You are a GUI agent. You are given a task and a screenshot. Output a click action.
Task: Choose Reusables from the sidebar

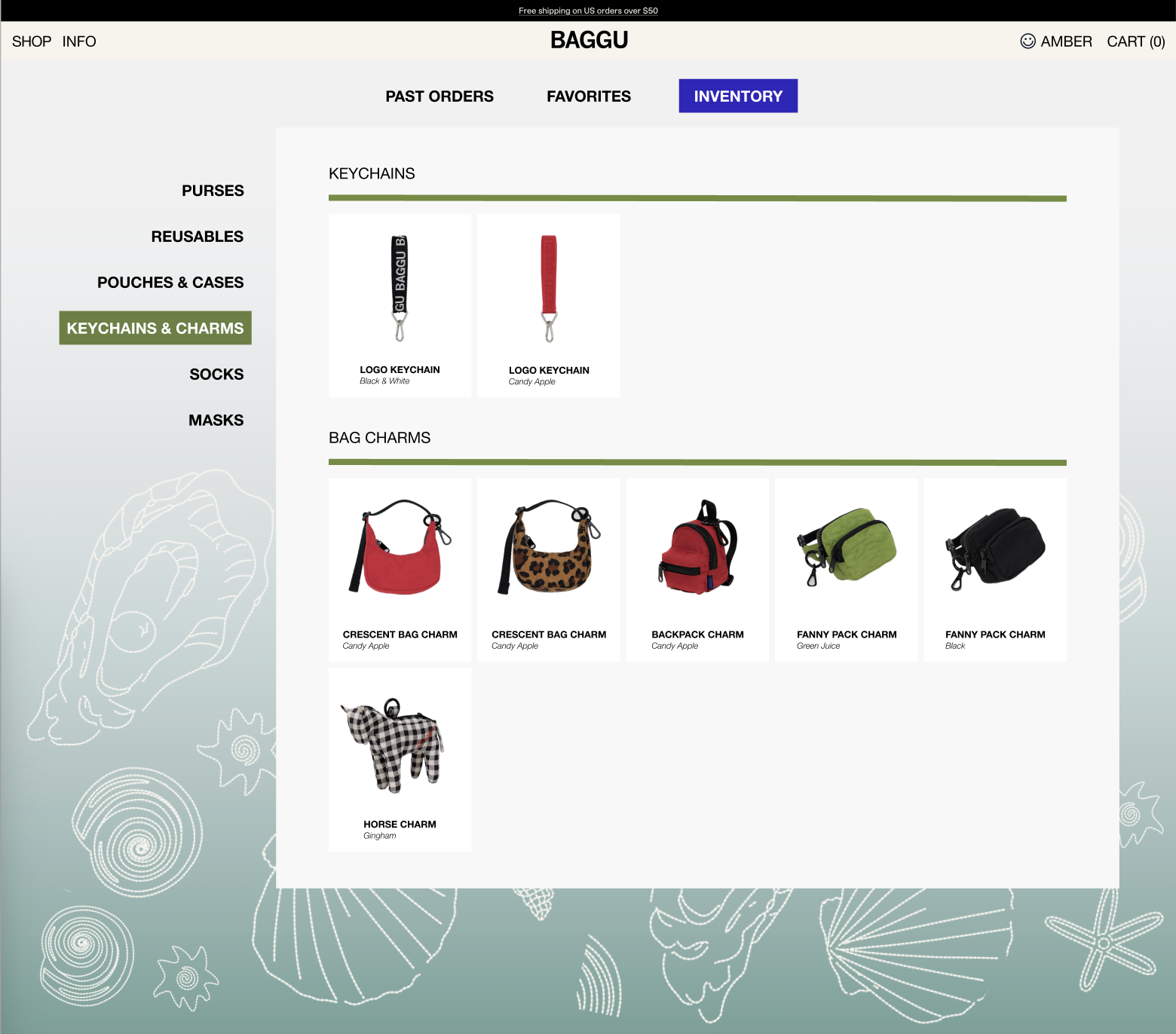tap(198, 237)
